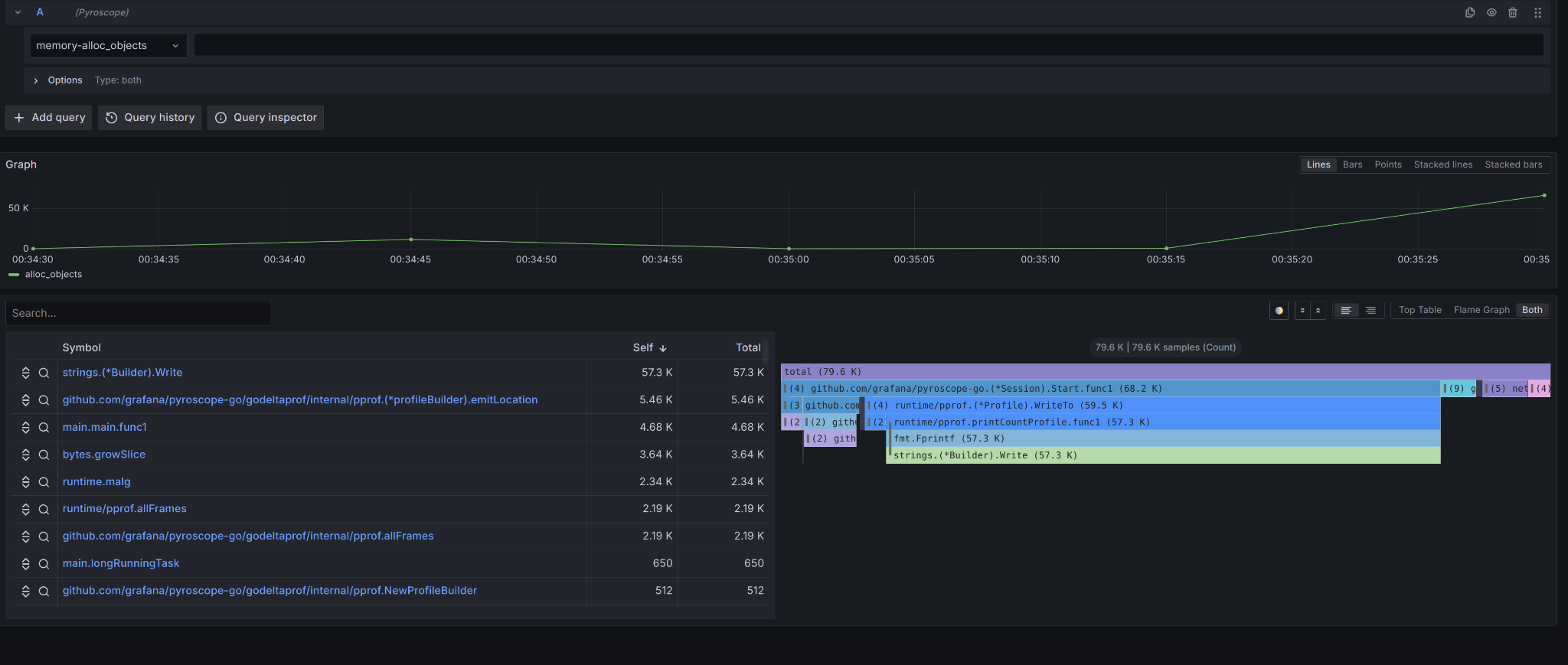Viewport: 1568px width, 665px height.
Task: Duplicate query A with the copy icon
Action: coord(1469,12)
